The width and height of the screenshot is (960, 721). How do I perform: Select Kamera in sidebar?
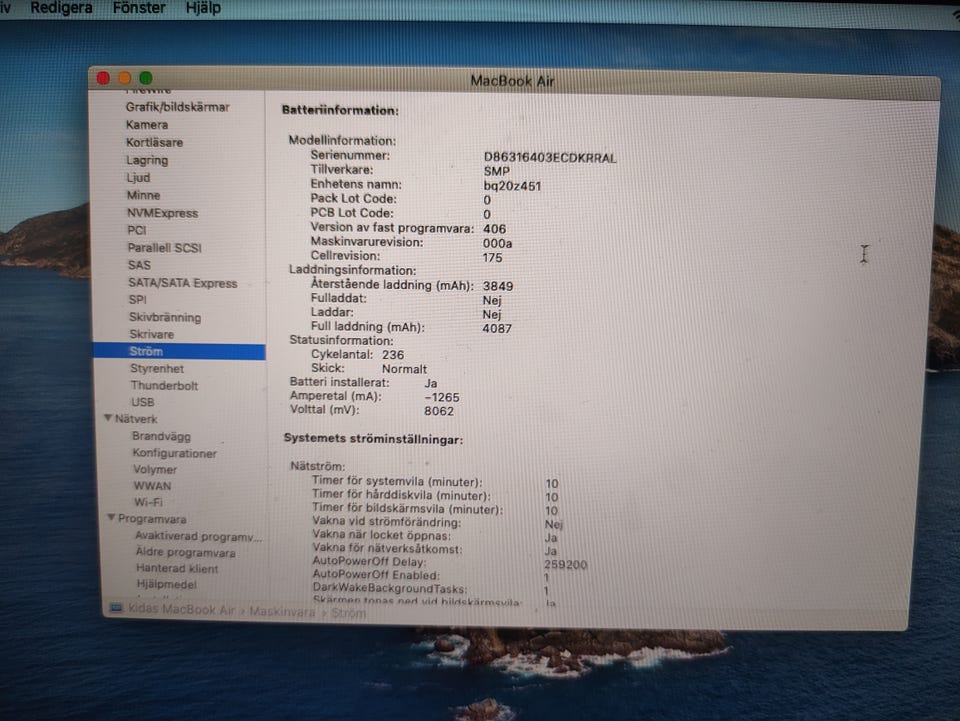[147, 125]
